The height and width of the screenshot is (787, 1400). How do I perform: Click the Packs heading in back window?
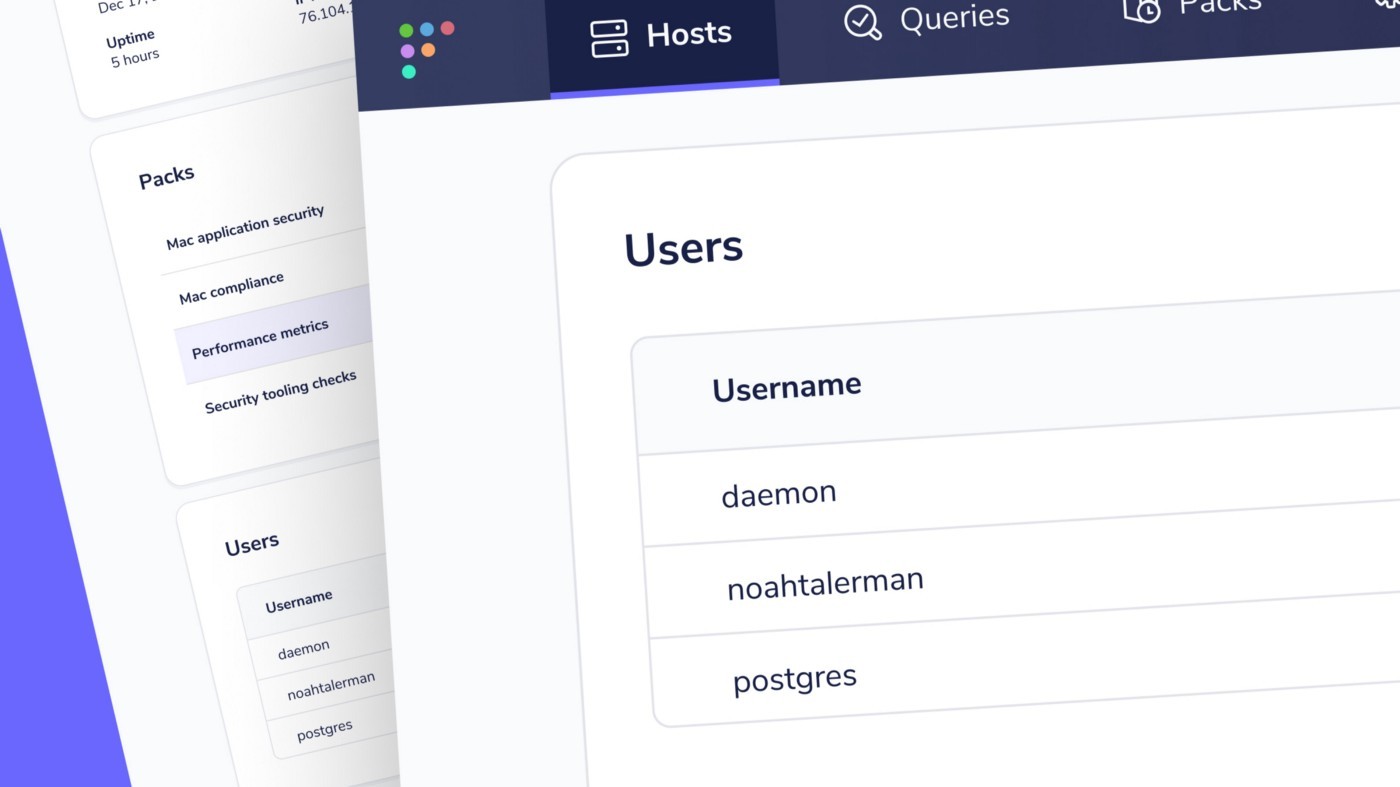[x=167, y=178]
